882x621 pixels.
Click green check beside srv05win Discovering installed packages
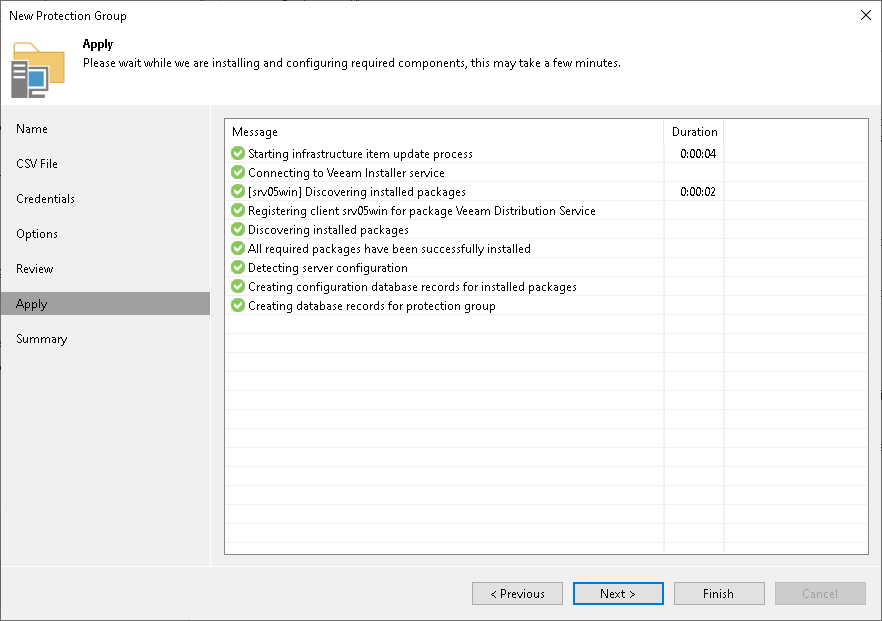click(238, 192)
